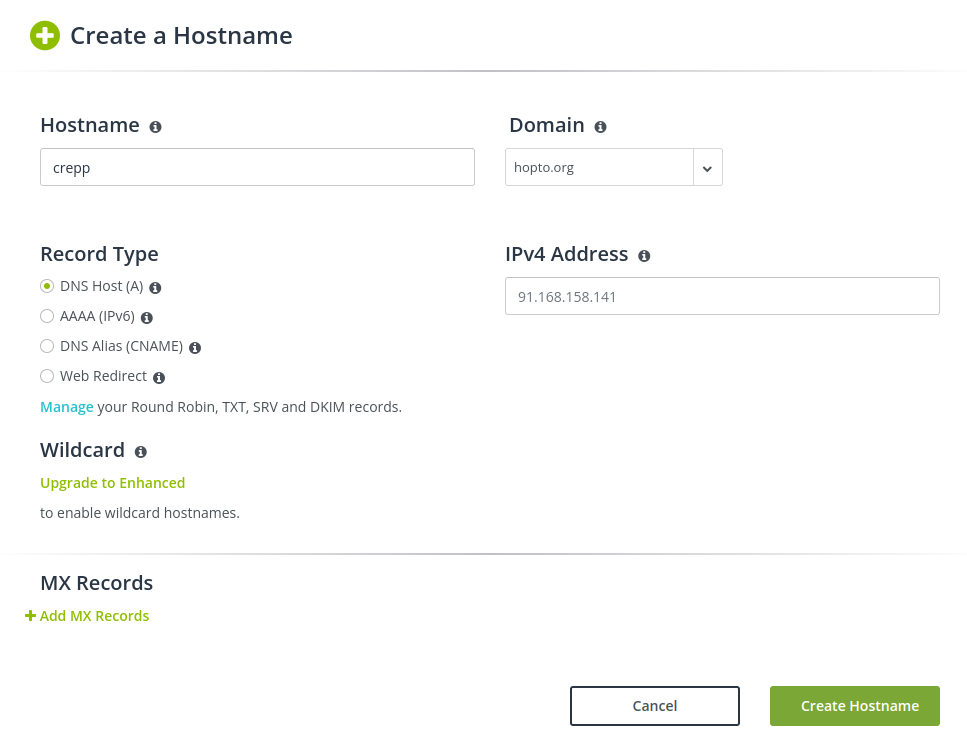967x737 pixels.
Task: Open the Hostname info tooltip icon
Action: (155, 127)
